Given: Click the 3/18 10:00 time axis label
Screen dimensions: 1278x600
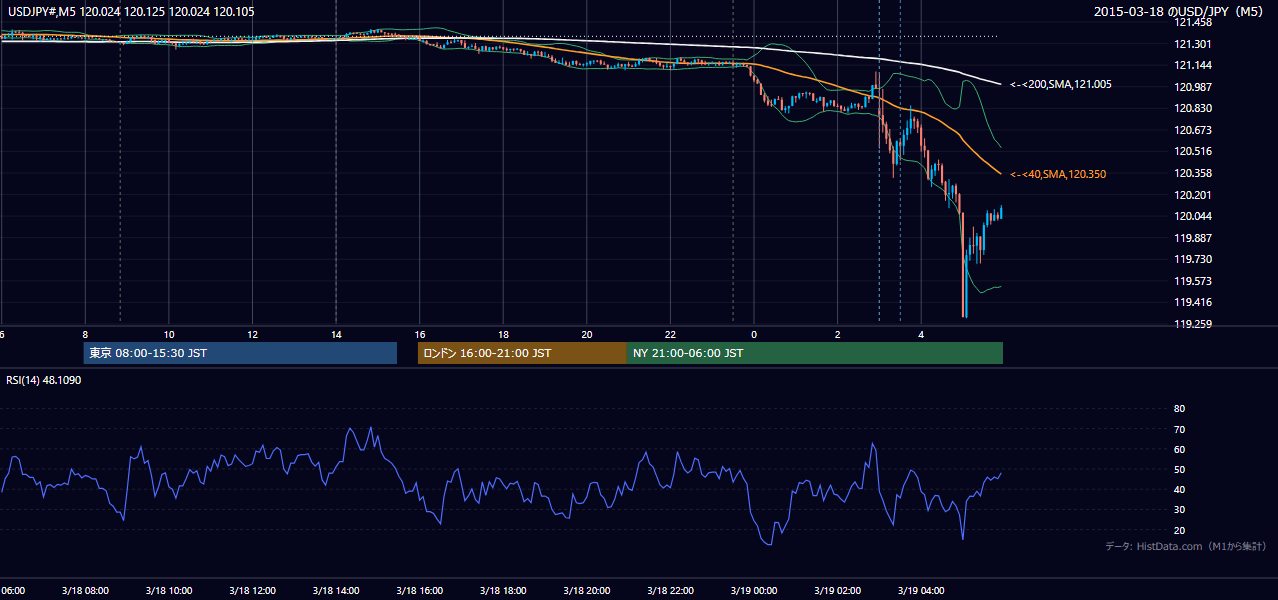Looking at the screenshot, I should tap(168, 591).
